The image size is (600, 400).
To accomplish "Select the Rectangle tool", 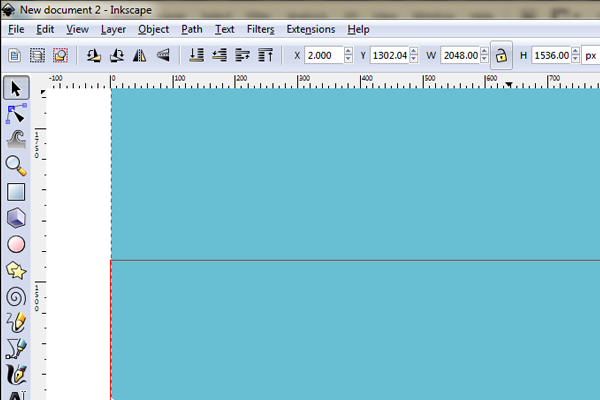I will pyautogui.click(x=16, y=192).
